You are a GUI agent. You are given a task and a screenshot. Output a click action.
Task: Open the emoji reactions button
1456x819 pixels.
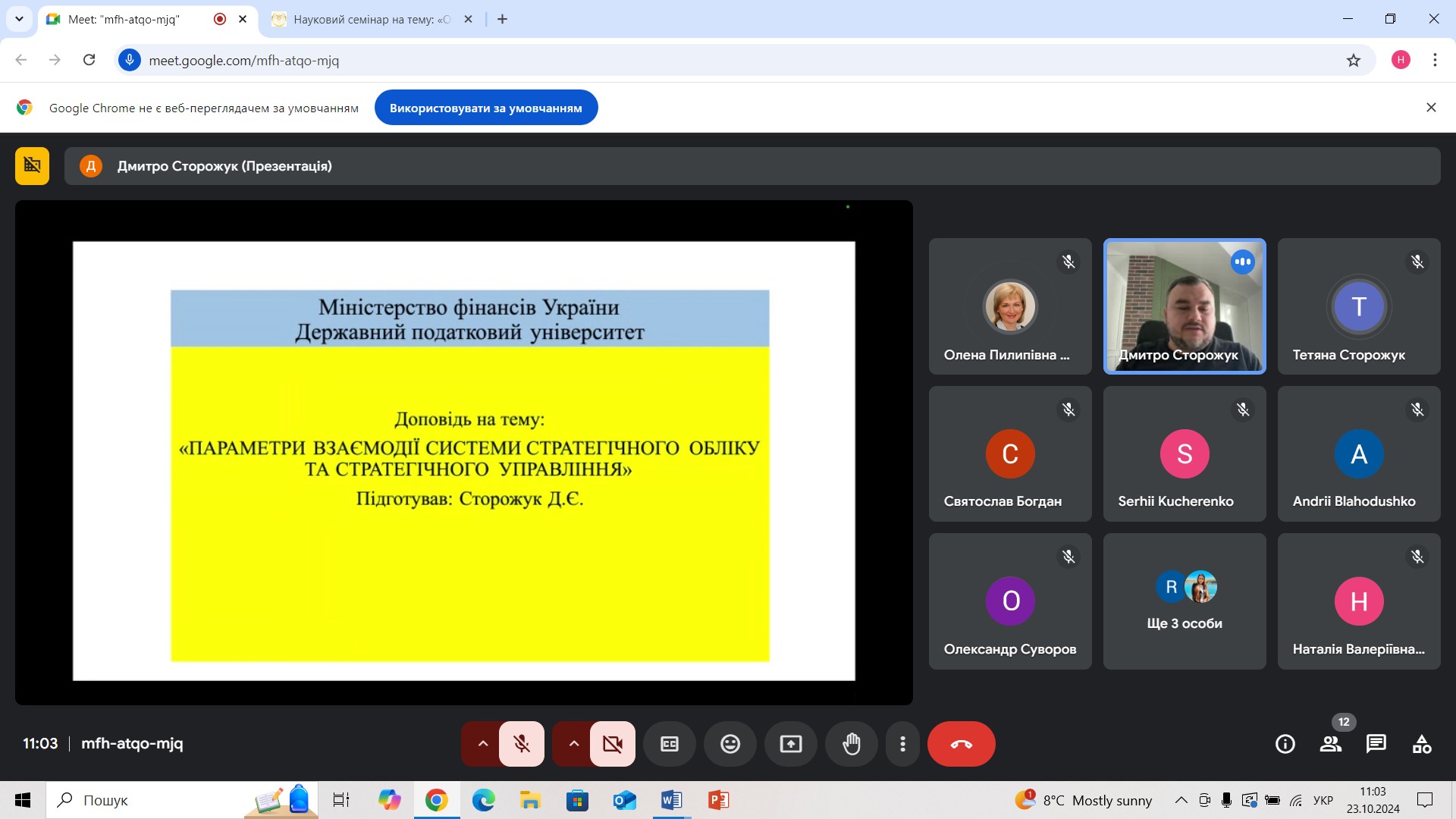(x=730, y=744)
